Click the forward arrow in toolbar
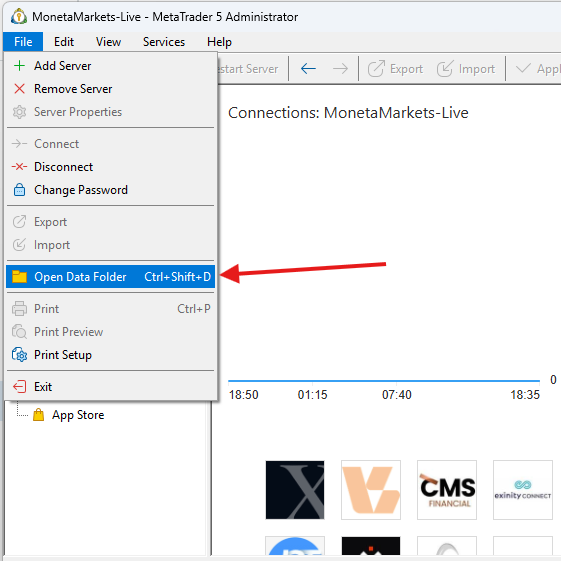The width and height of the screenshot is (561, 561). tap(340, 68)
